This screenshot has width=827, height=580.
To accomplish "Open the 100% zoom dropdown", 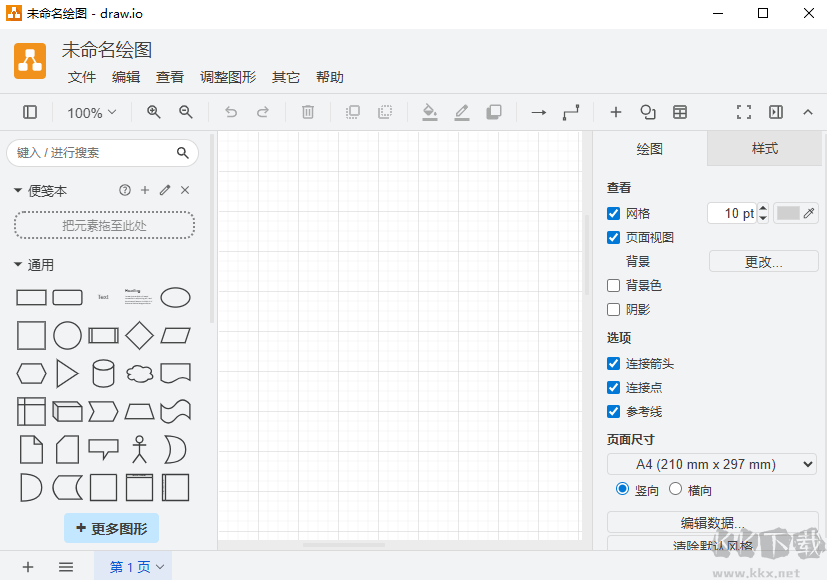I will pyautogui.click(x=91, y=112).
